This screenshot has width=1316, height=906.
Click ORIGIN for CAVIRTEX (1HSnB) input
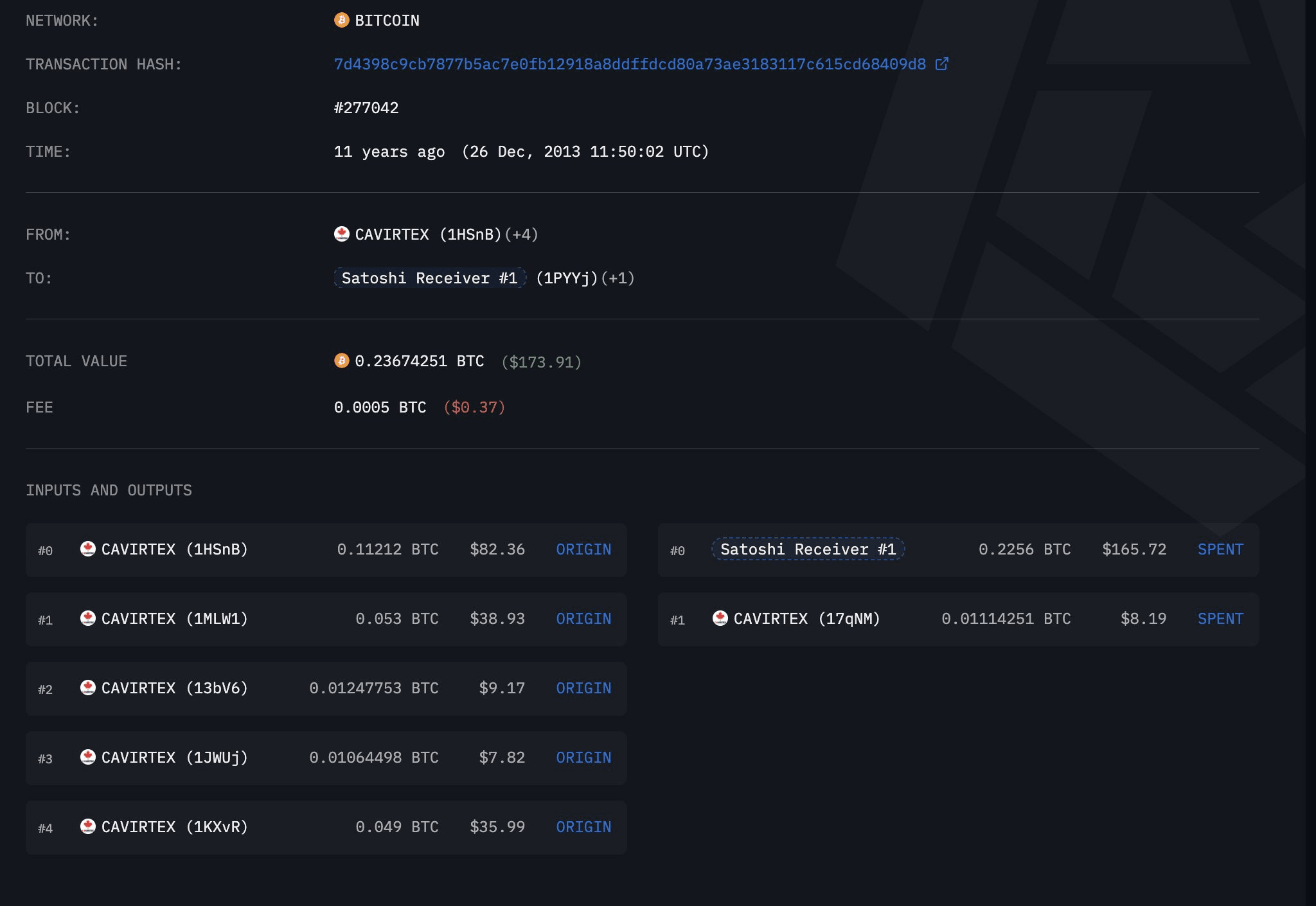583,549
